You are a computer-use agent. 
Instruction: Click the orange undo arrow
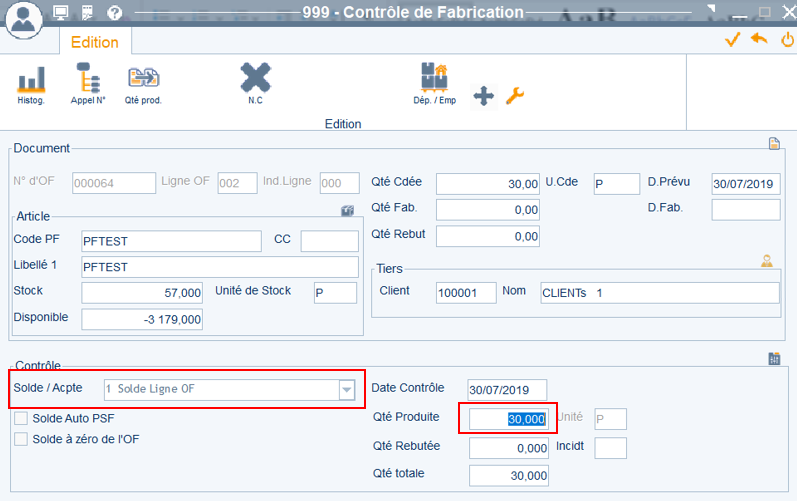pyautogui.click(x=759, y=39)
